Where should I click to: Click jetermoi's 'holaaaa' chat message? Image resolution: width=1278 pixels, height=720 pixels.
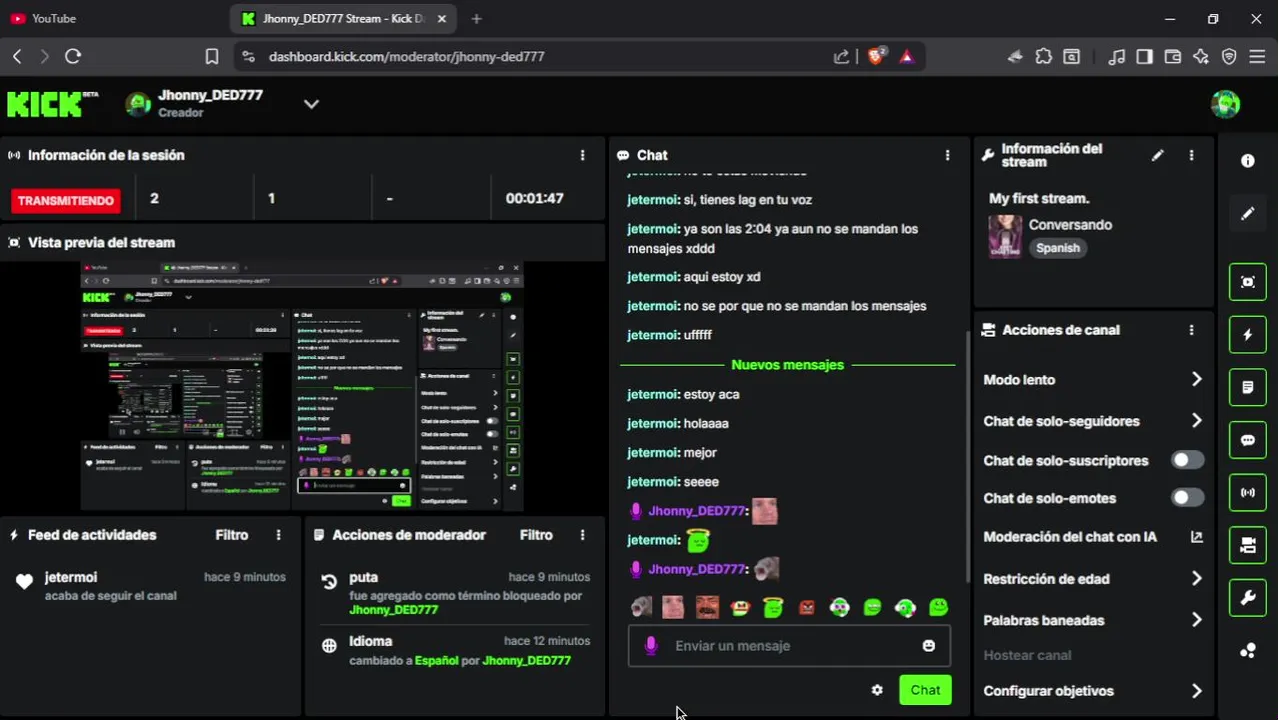point(678,423)
